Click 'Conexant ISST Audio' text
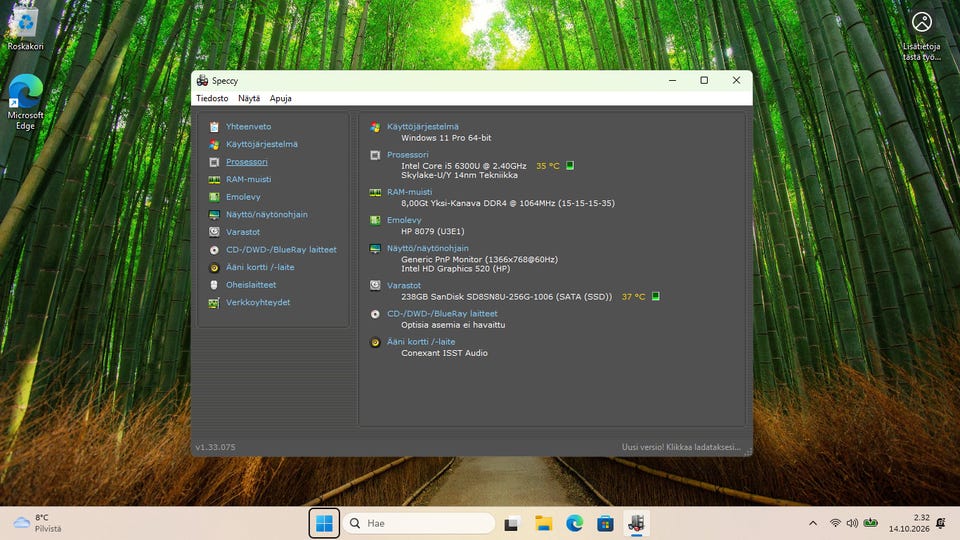This screenshot has height=540, width=960. point(444,353)
